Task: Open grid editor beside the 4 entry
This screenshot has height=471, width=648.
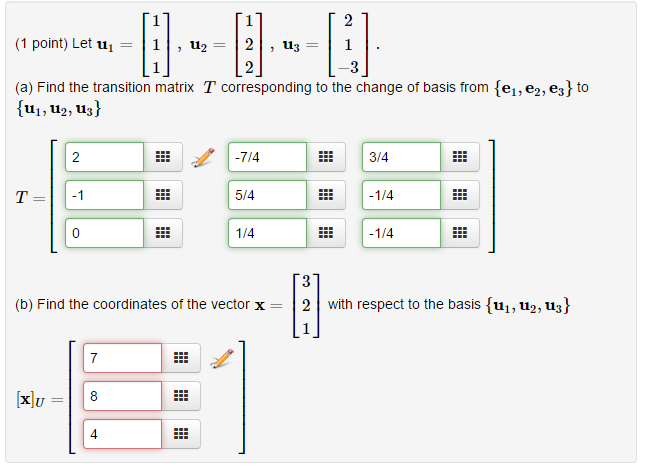Action: [x=181, y=434]
